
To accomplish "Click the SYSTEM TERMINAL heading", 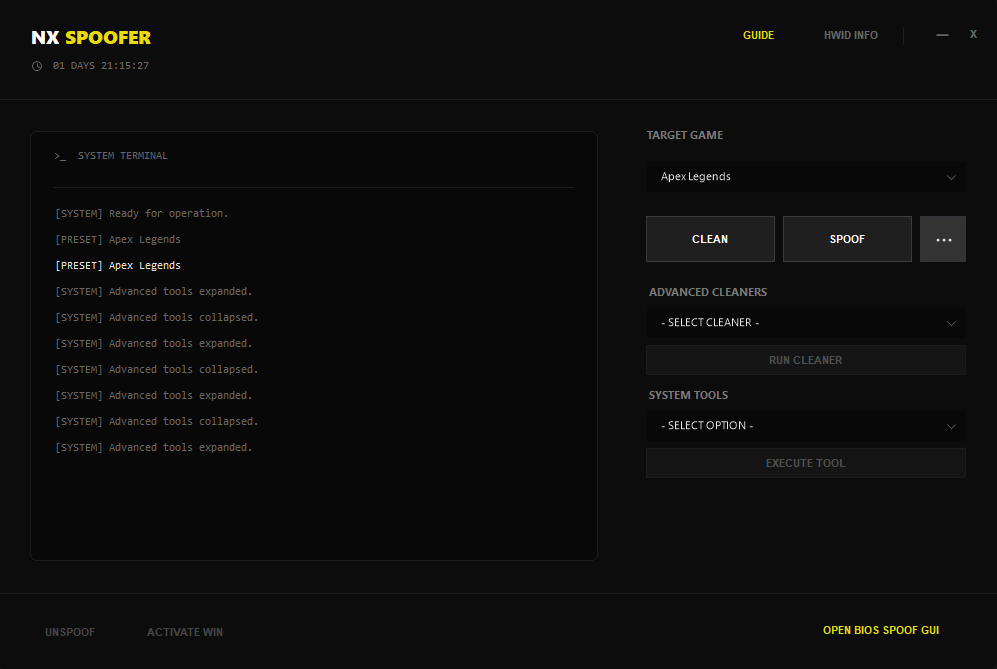I will (123, 156).
